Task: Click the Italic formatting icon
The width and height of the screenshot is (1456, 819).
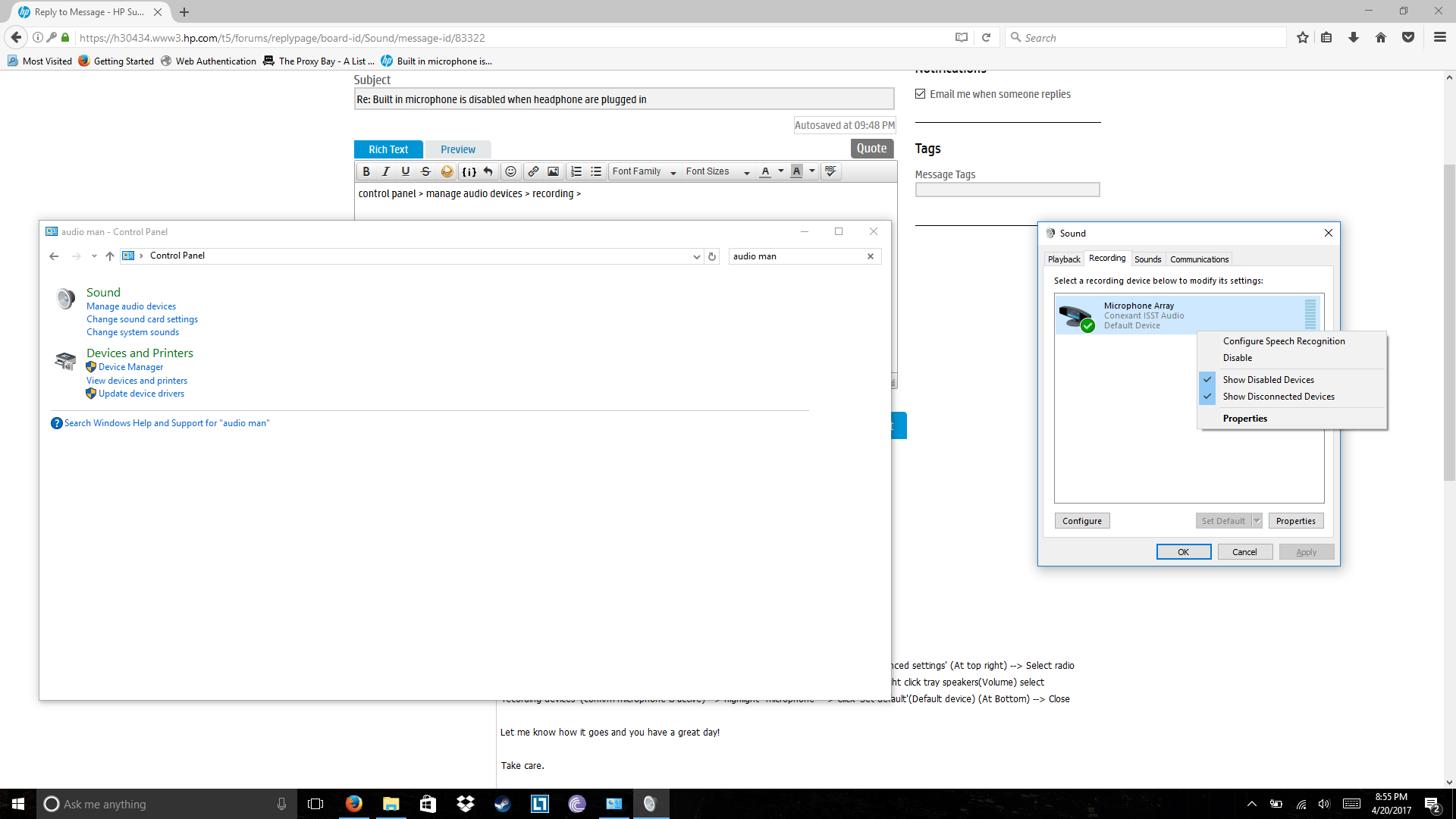Action: [x=386, y=171]
